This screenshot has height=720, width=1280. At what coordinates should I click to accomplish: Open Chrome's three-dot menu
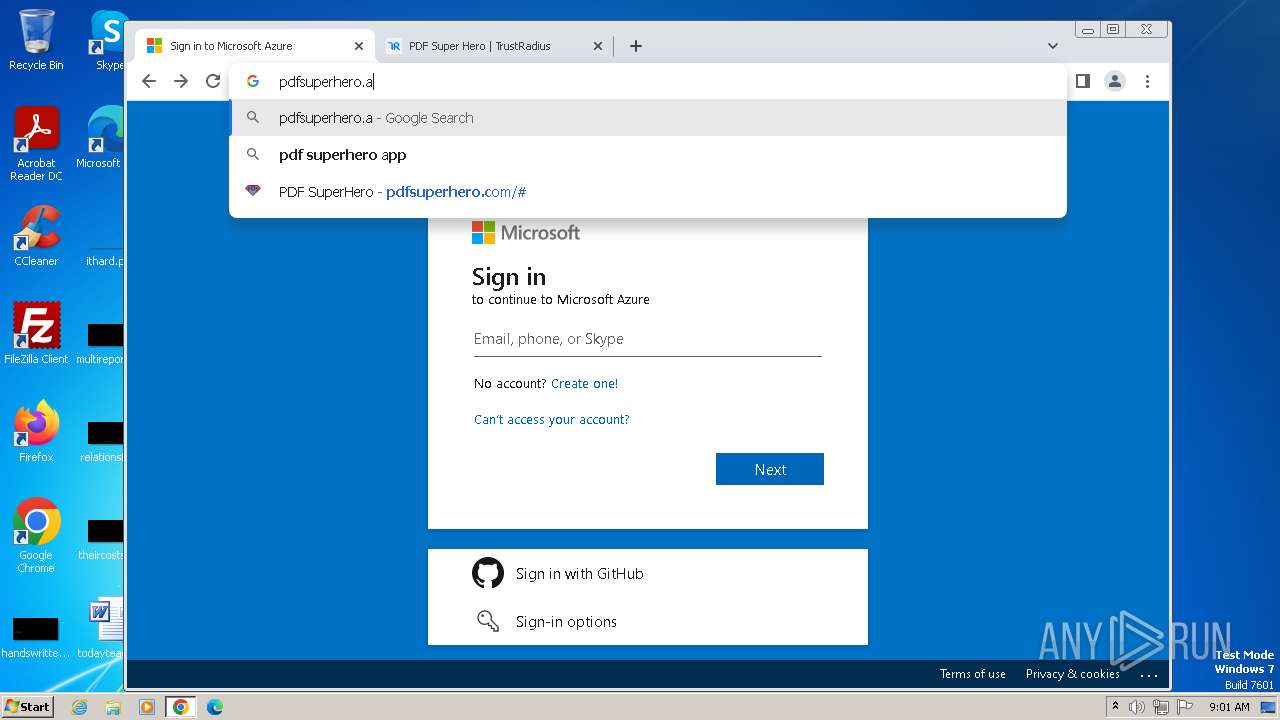1147,81
